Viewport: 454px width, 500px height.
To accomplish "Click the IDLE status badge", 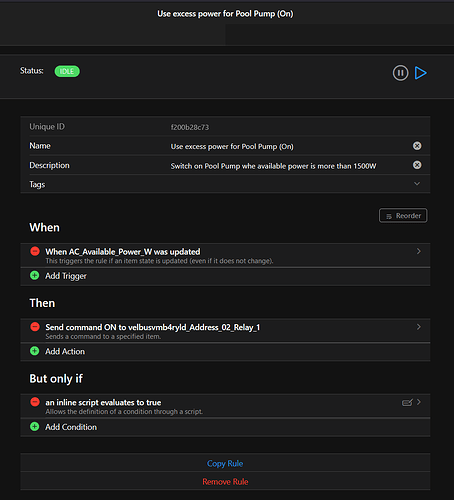I will click(x=67, y=71).
